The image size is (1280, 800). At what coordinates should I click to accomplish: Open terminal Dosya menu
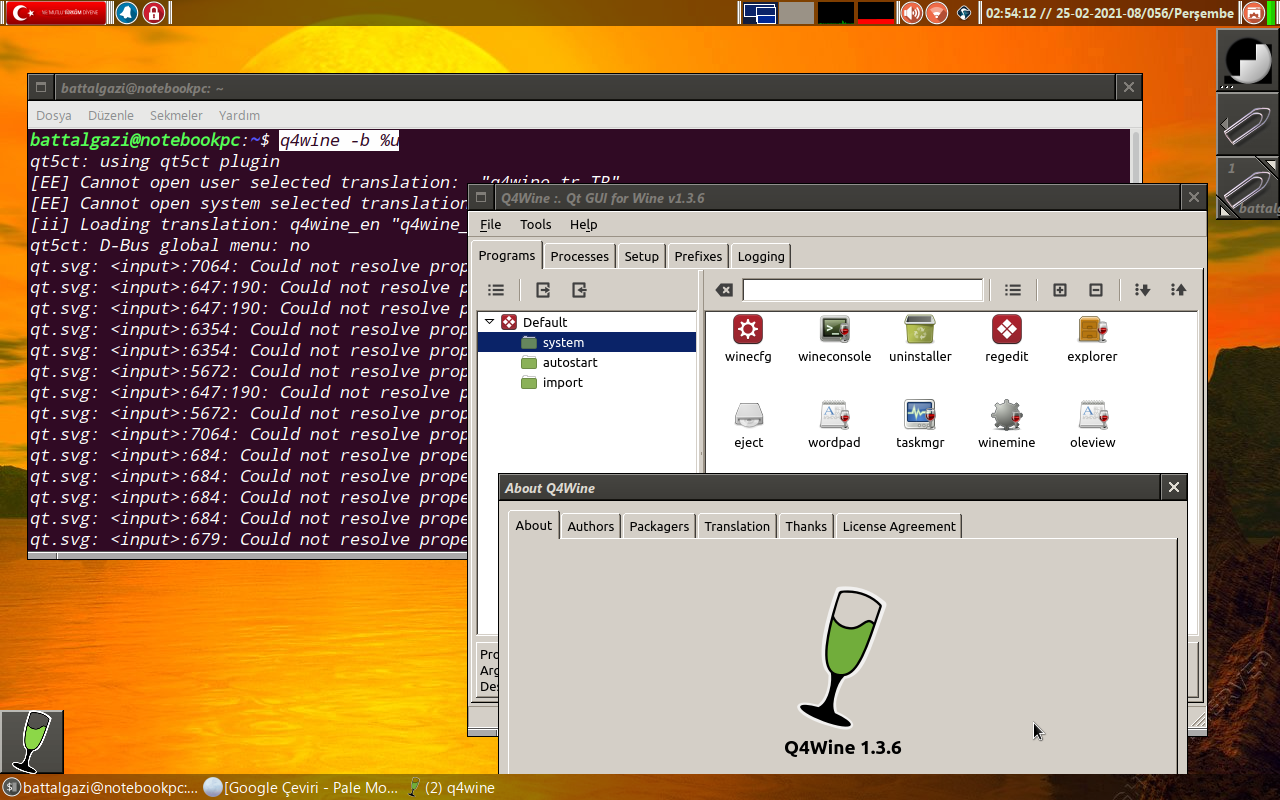click(54, 115)
